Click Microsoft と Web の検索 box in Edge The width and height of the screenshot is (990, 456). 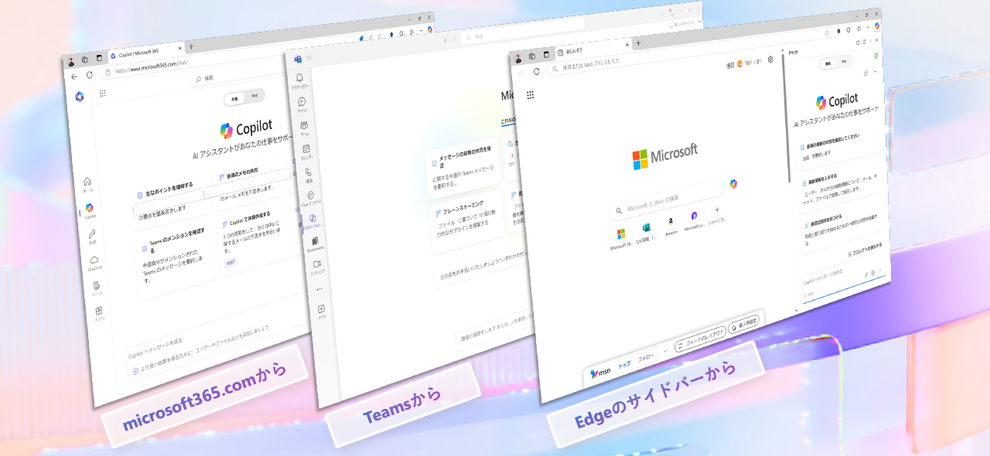666,198
